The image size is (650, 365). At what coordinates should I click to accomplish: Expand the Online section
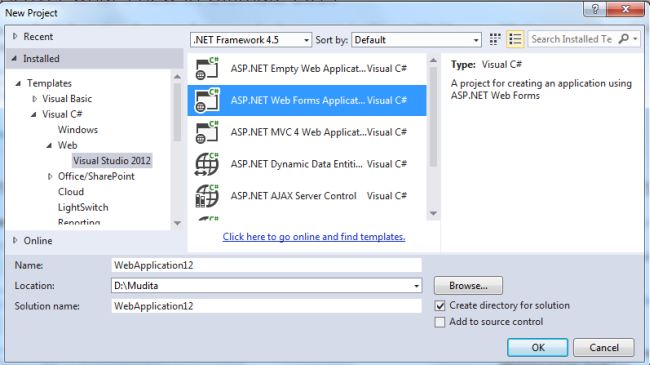click(x=15, y=241)
